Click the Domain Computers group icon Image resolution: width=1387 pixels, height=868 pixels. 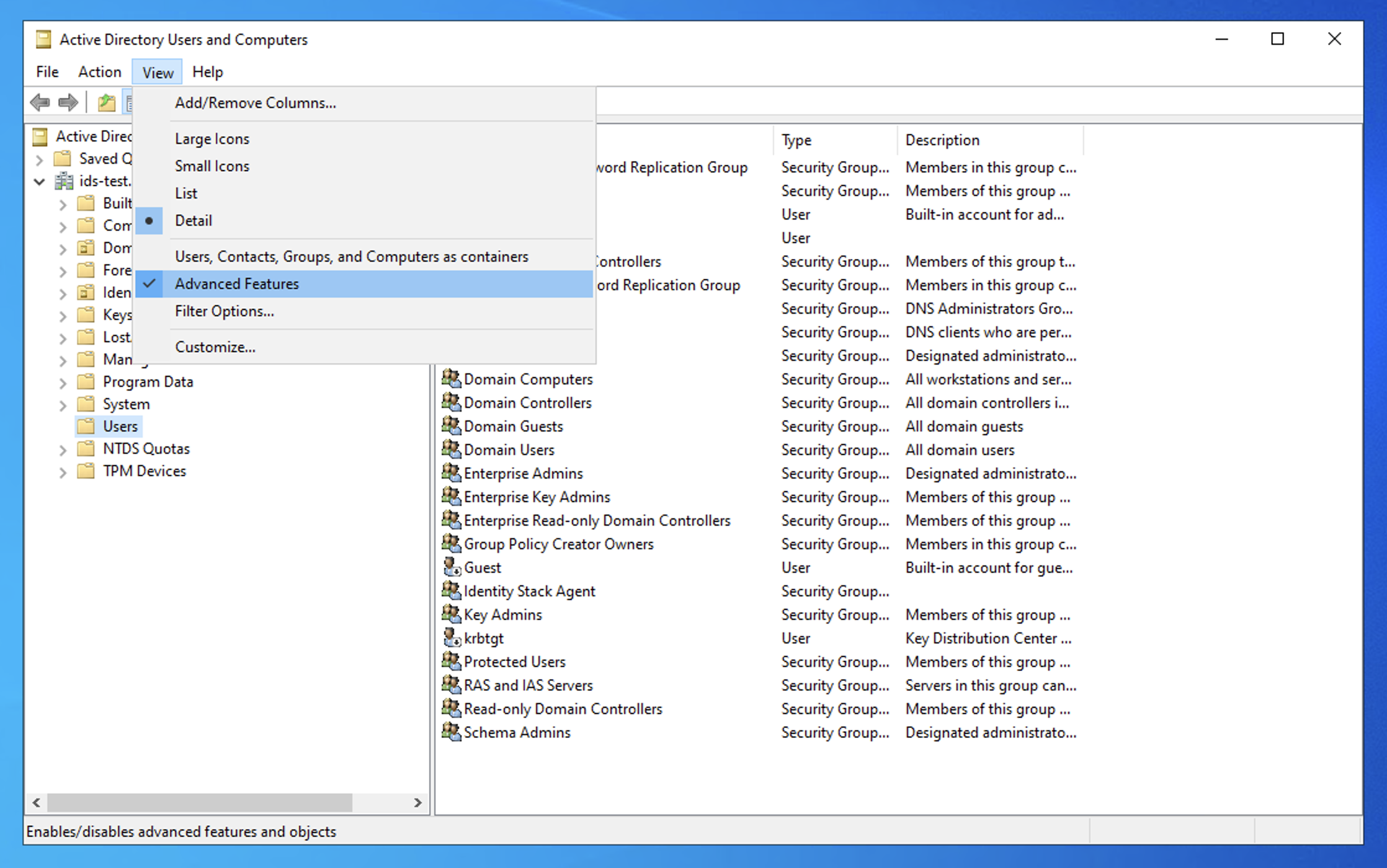click(451, 378)
